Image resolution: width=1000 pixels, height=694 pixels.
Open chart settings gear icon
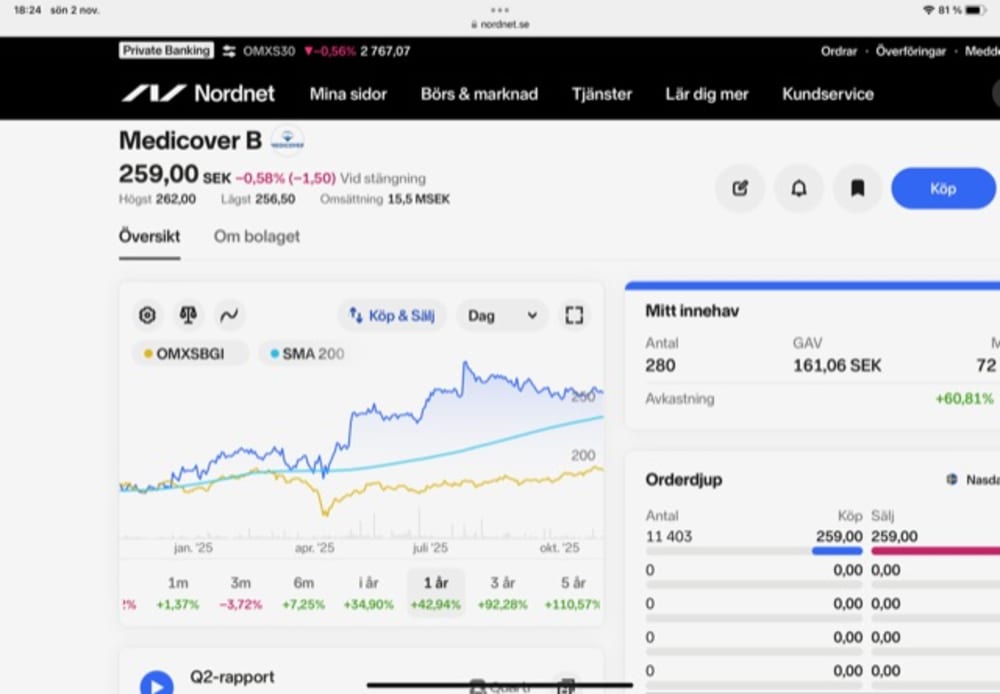click(147, 315)
